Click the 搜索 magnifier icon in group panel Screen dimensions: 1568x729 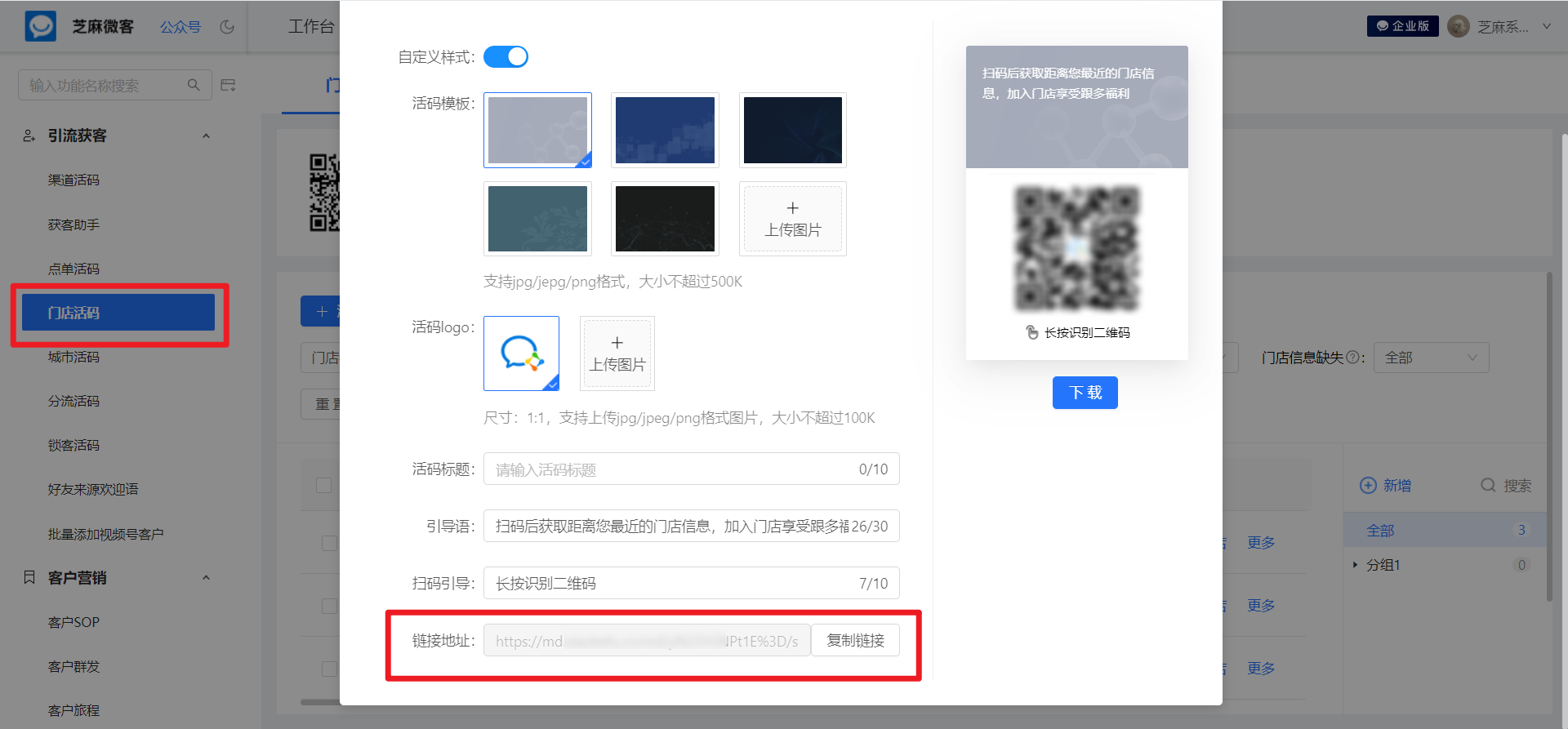(1488, 485)
